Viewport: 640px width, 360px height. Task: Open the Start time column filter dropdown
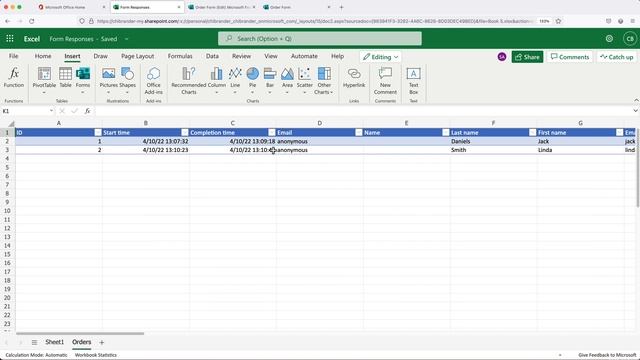(x=184, y=132)
